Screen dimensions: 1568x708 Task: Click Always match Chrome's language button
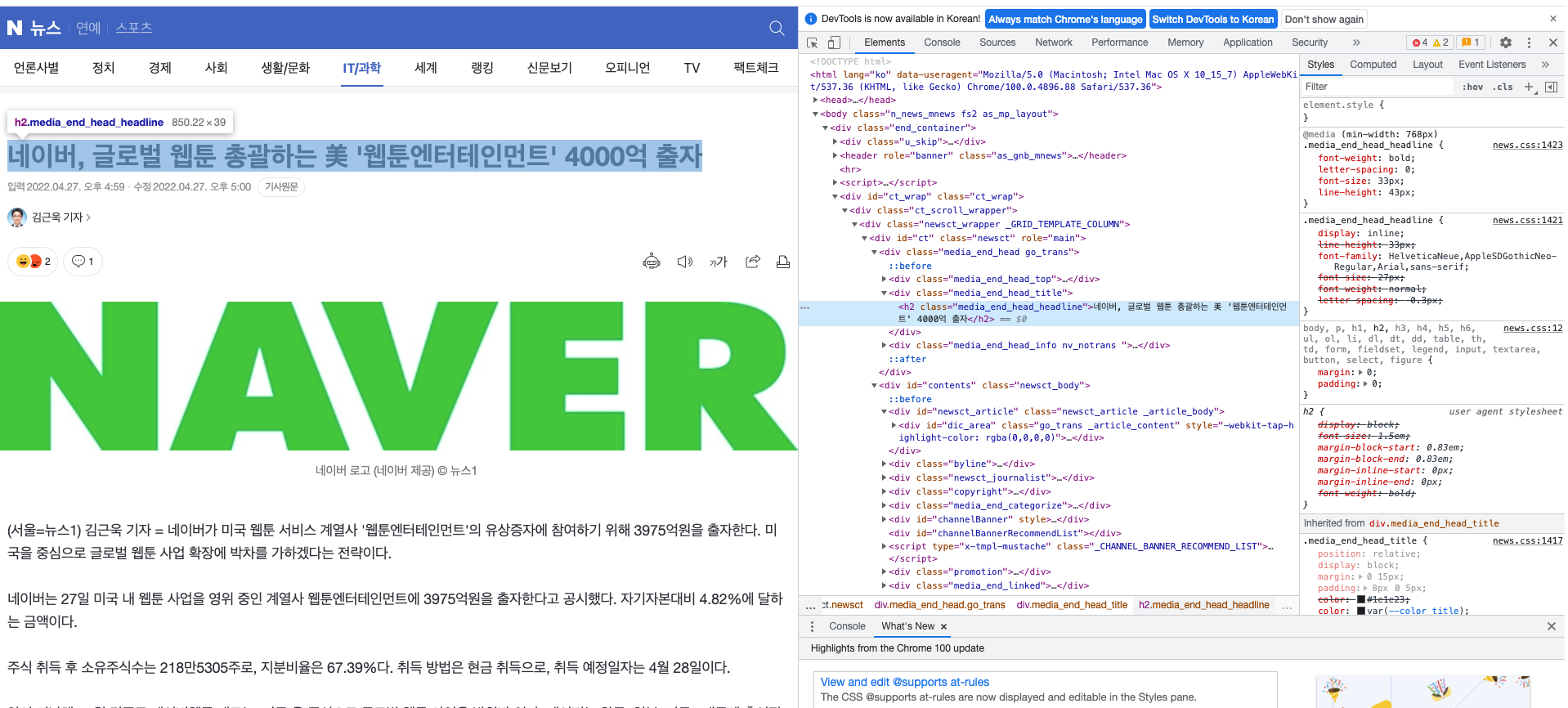coord(1065,19)
